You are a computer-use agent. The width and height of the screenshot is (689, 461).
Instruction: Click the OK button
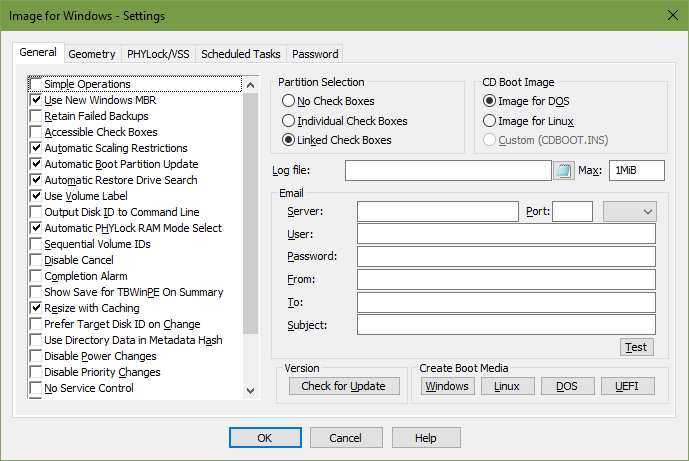point(265,438)
